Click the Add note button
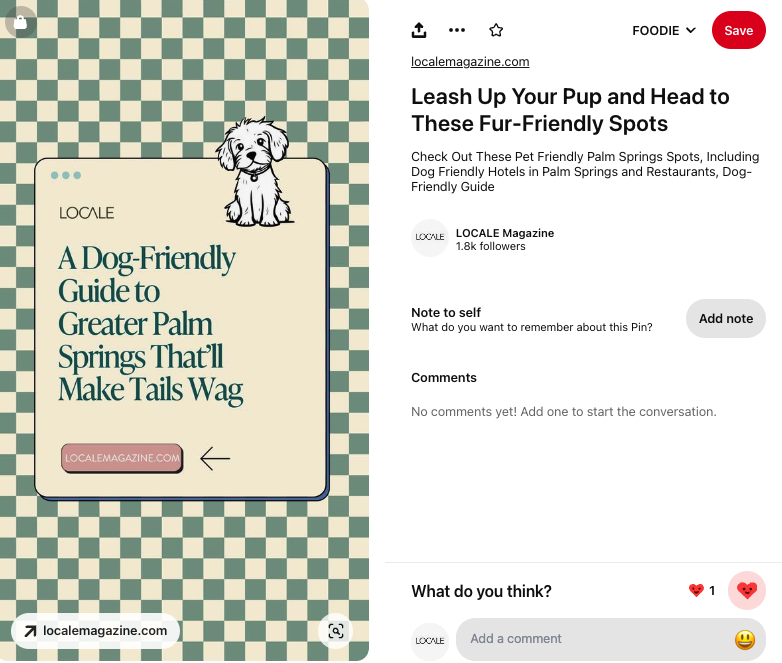The image size is (782, 663). point(726,318)
